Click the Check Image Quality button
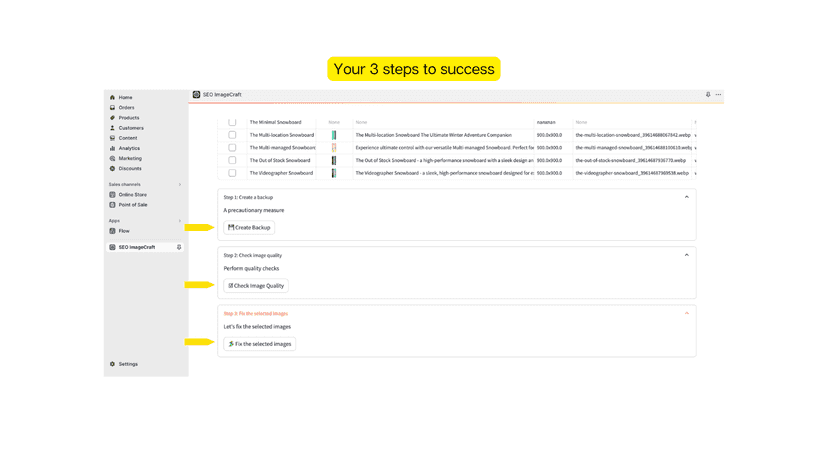The width and height of the screenshot is (828, 466). pos(256,286)
